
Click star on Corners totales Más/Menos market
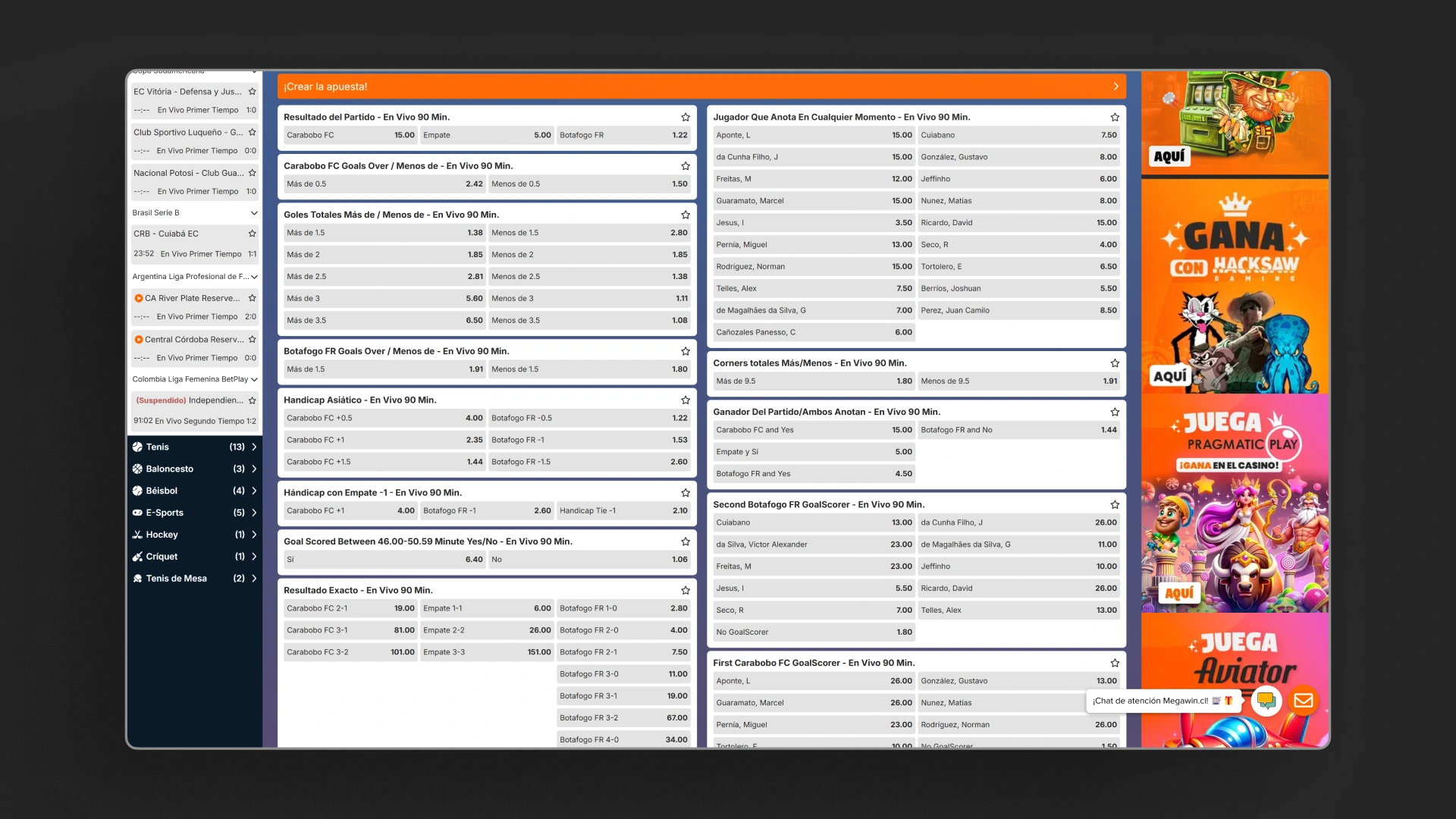[x=1115, y=363]
